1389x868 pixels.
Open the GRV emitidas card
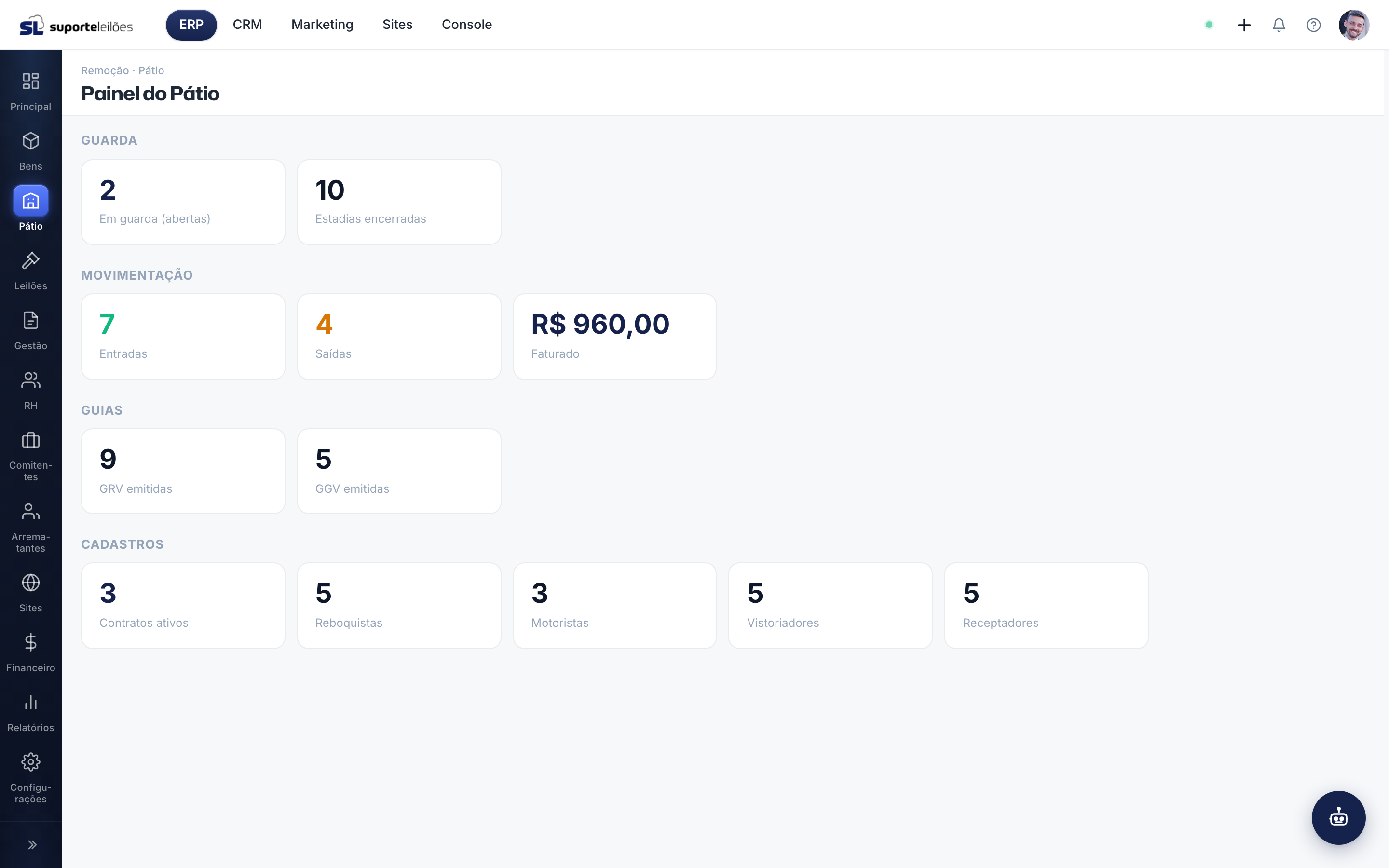[183, 471]
